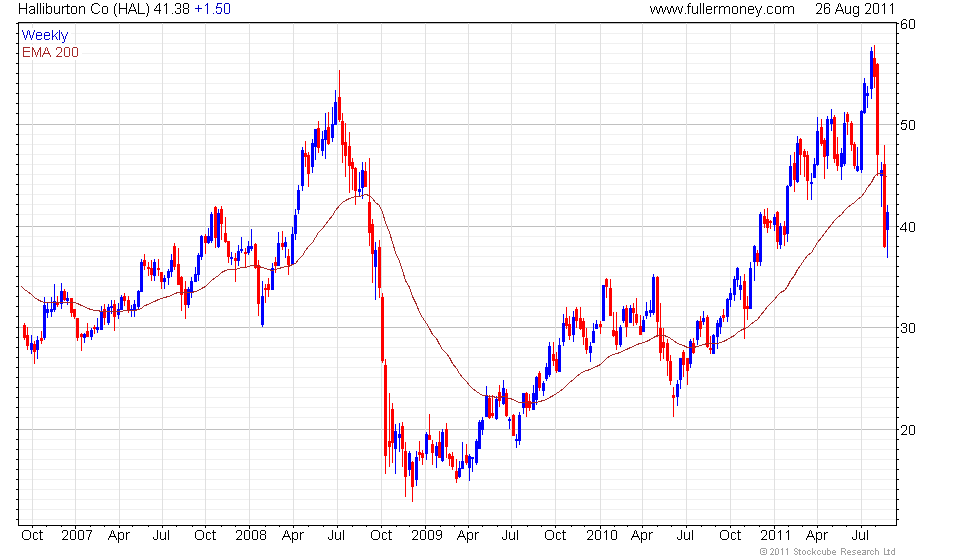Image resolution: width=980 pixels, height=560 pixels.
Task: Click the 30 price axis label
Action: [908, 328]
